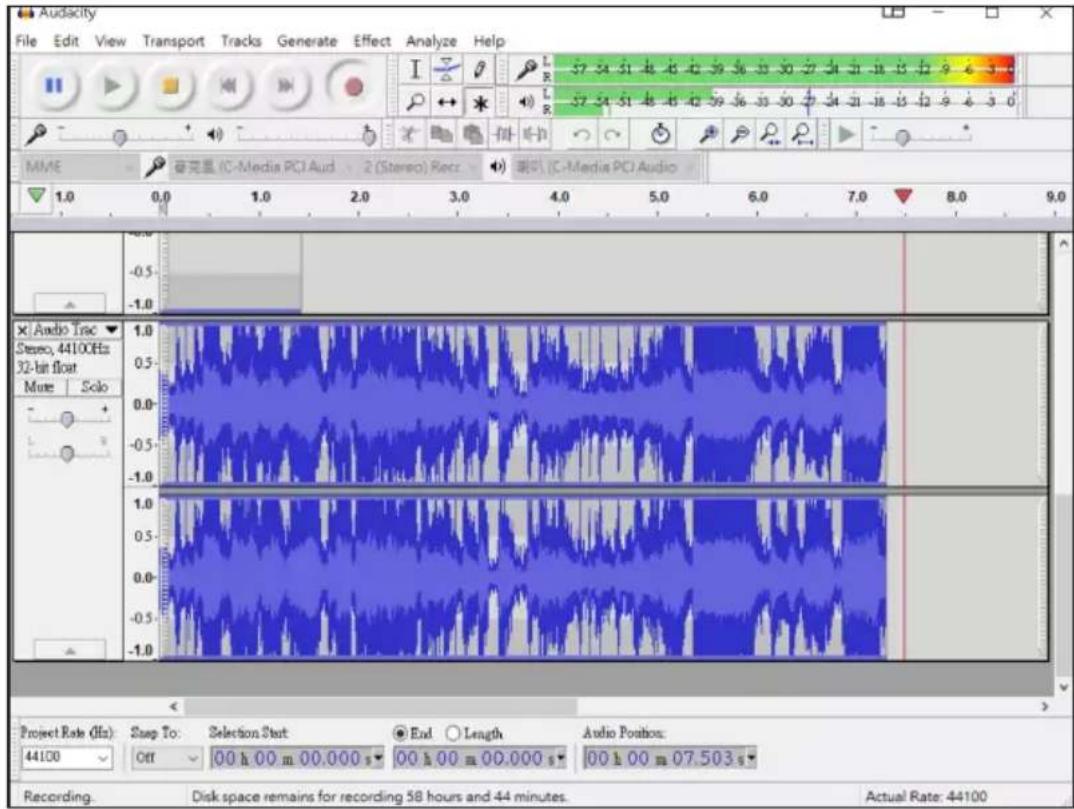Image resolution: width=1074 pixels, height=809 pixels.
Task: Click the red Record button
Action: (352, 86)
